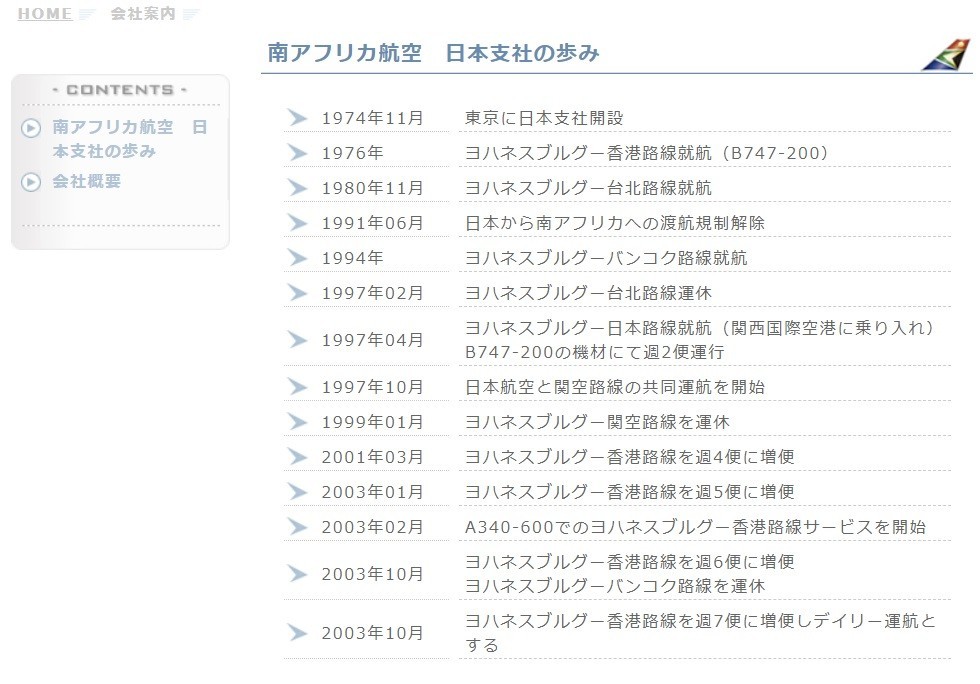The height and width of the screenshot is (684, 980).
Task: Select the text 東京に日本支社開設
Action: coord(544,118)
